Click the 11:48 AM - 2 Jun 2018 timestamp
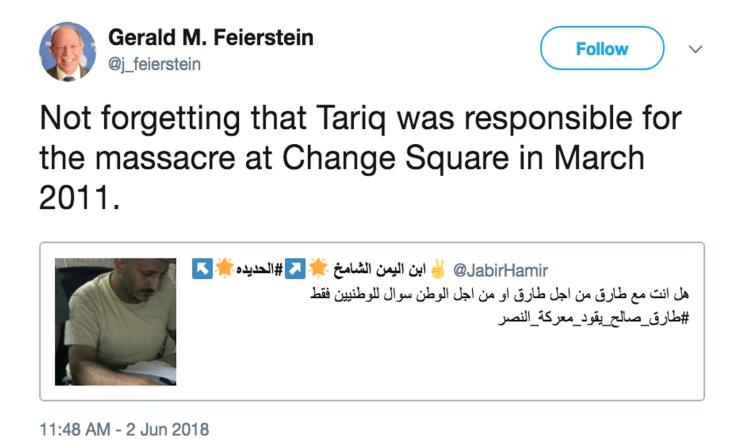747x441 pixels. (x=125, y=429)
